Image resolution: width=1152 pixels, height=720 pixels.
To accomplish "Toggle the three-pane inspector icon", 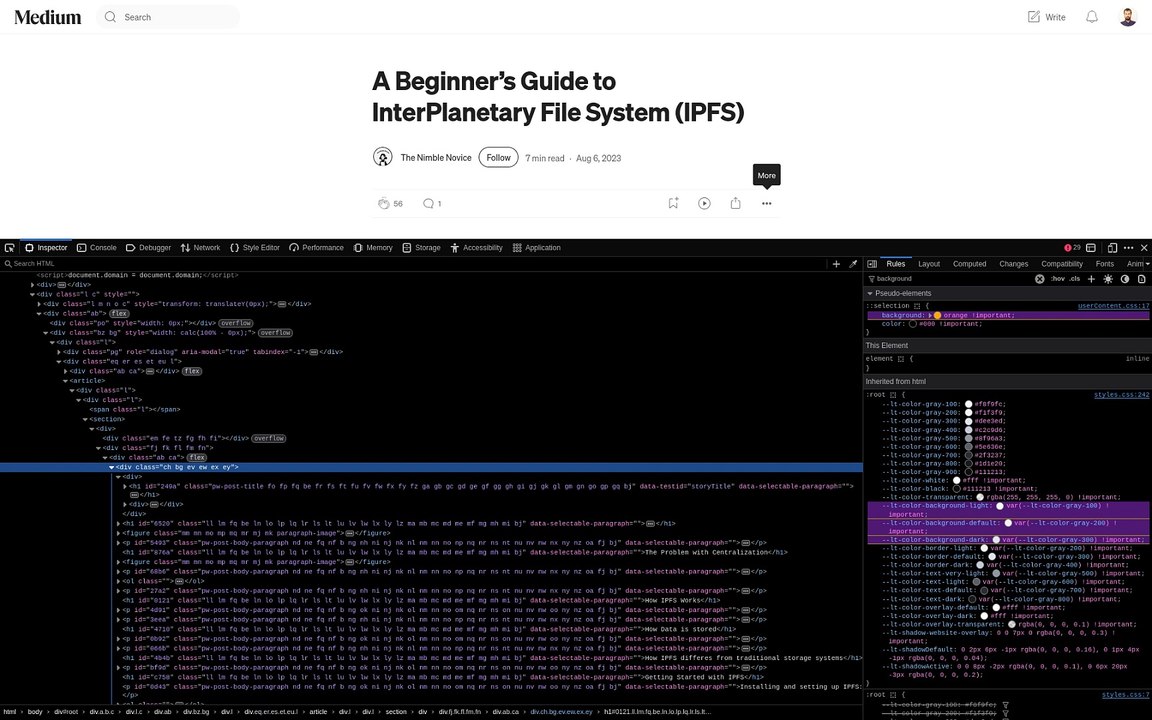I will (872, 264).
